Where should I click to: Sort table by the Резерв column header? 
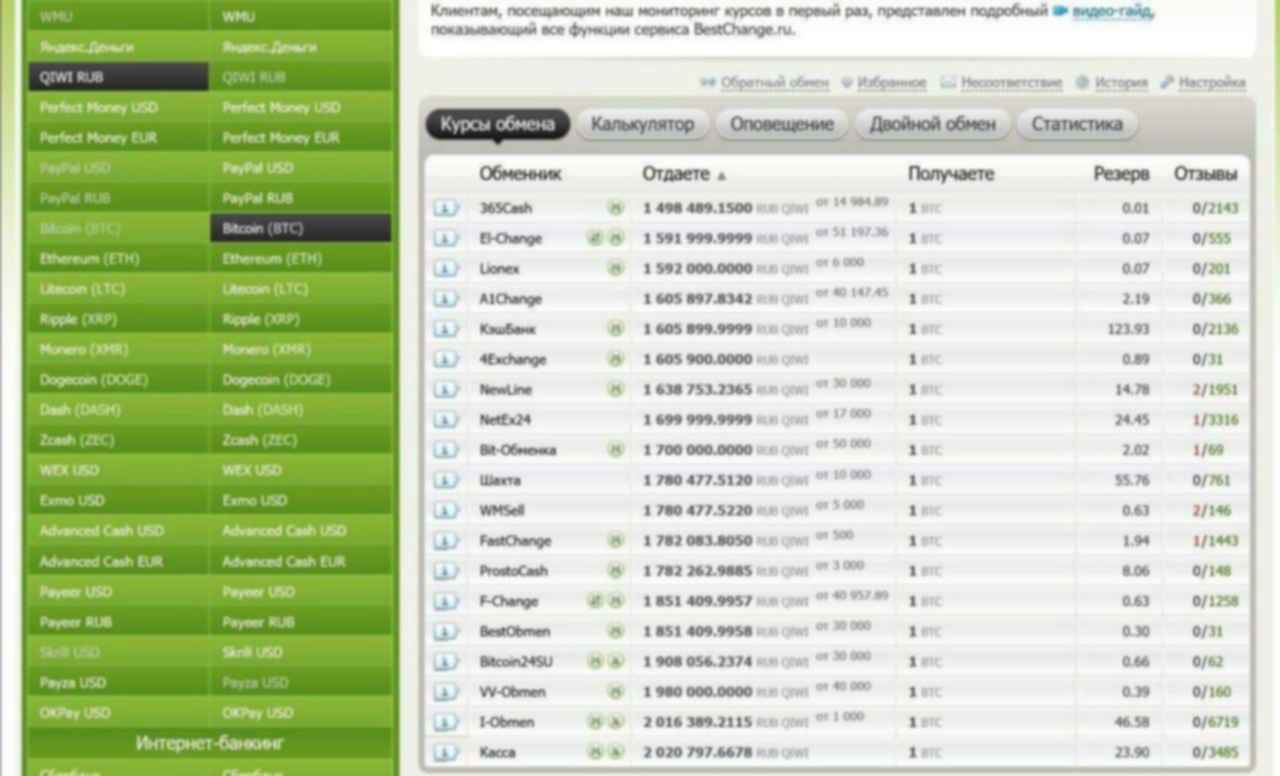1120,174
